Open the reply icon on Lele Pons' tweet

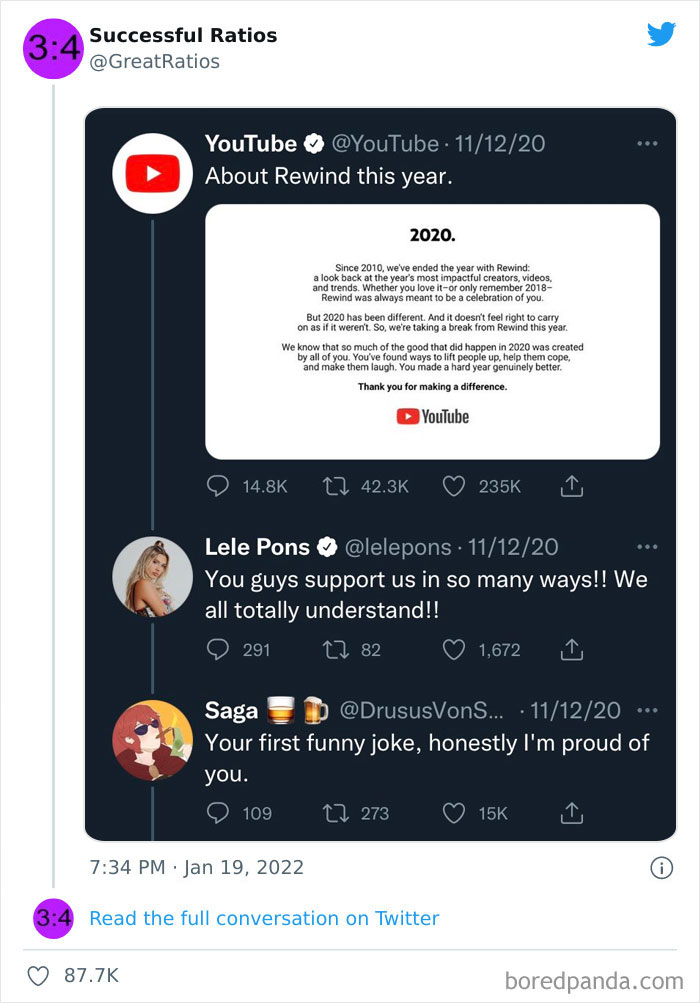pos(218,650)
